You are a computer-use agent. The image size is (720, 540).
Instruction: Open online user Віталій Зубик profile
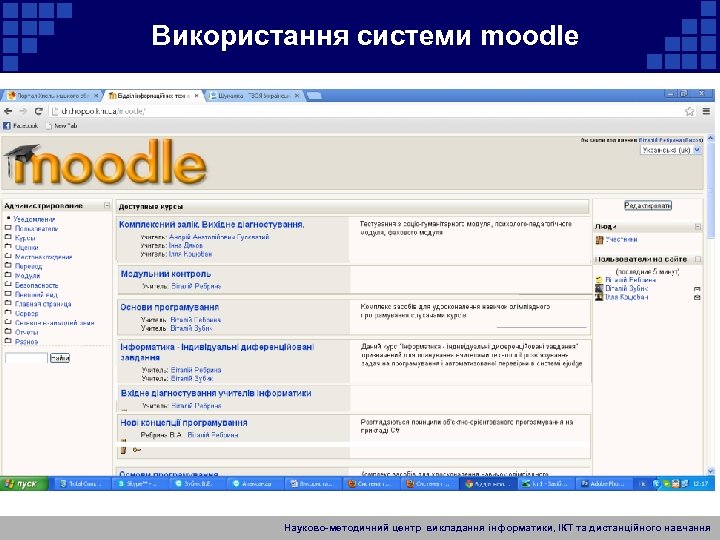[x=626, y=288]
